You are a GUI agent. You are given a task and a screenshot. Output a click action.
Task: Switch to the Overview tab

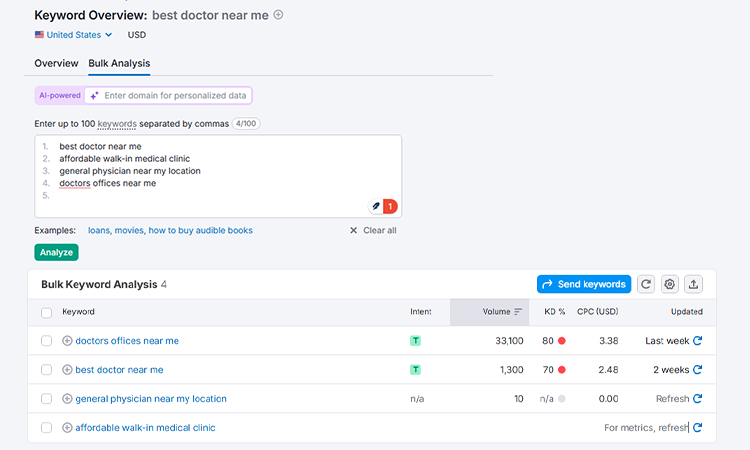click(56, 64)
